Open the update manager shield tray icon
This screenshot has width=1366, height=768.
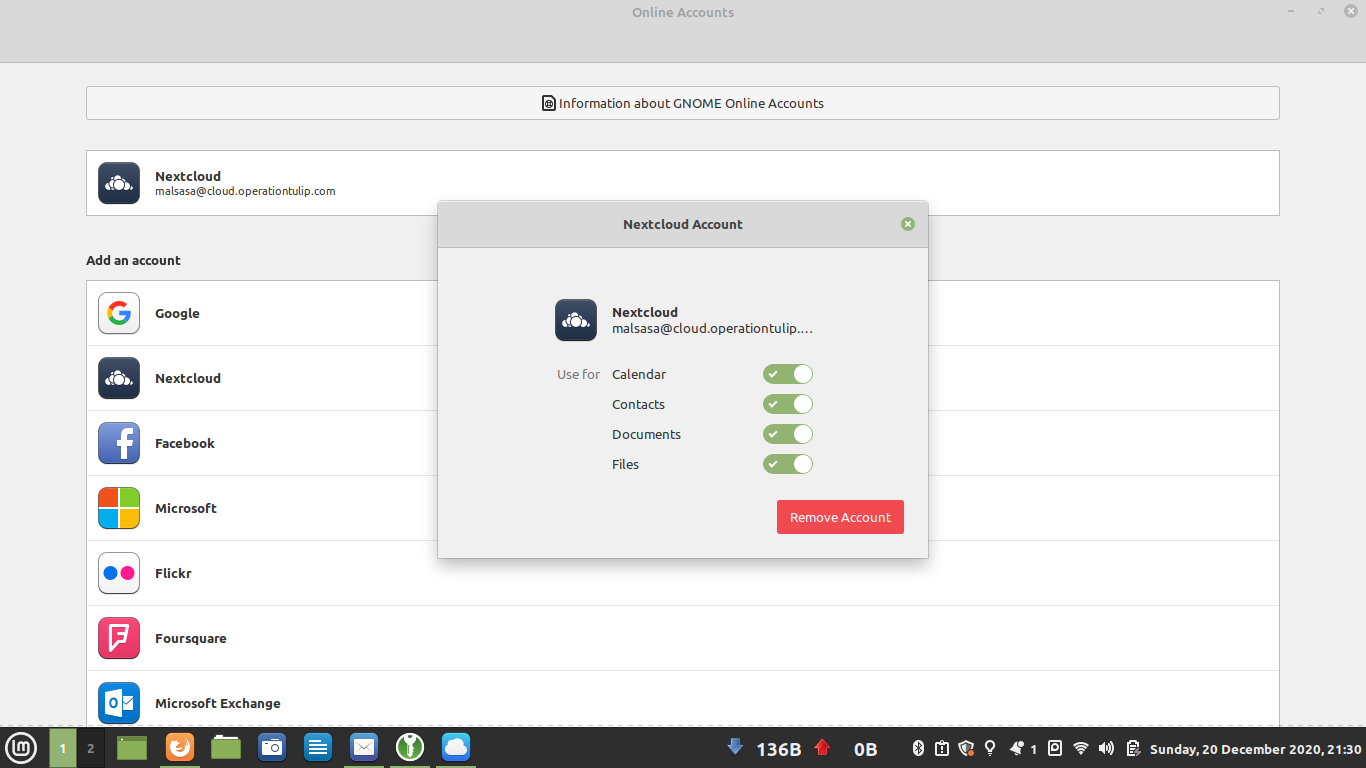point(966,748)
